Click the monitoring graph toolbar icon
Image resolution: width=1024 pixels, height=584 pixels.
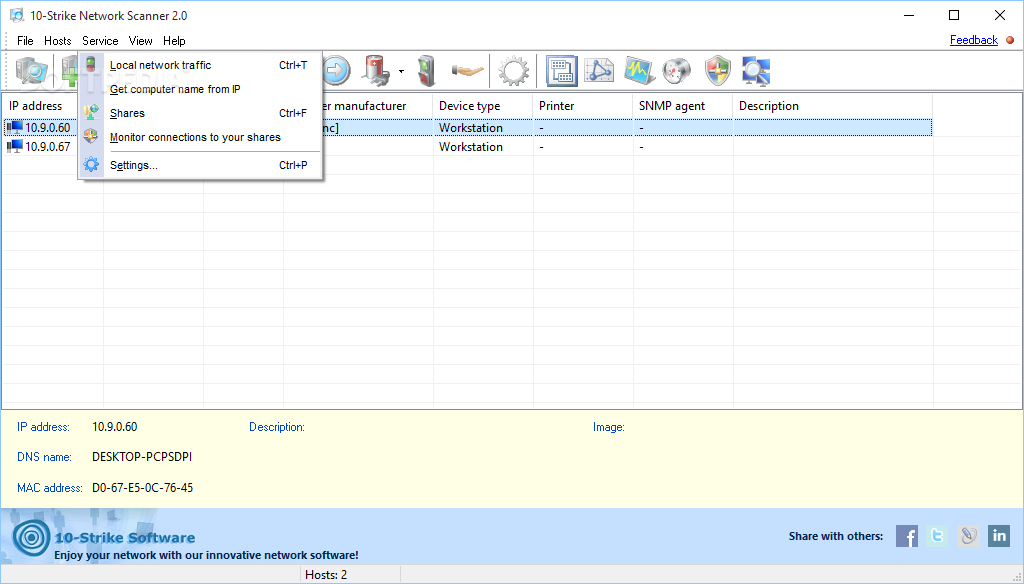(639, 71)
